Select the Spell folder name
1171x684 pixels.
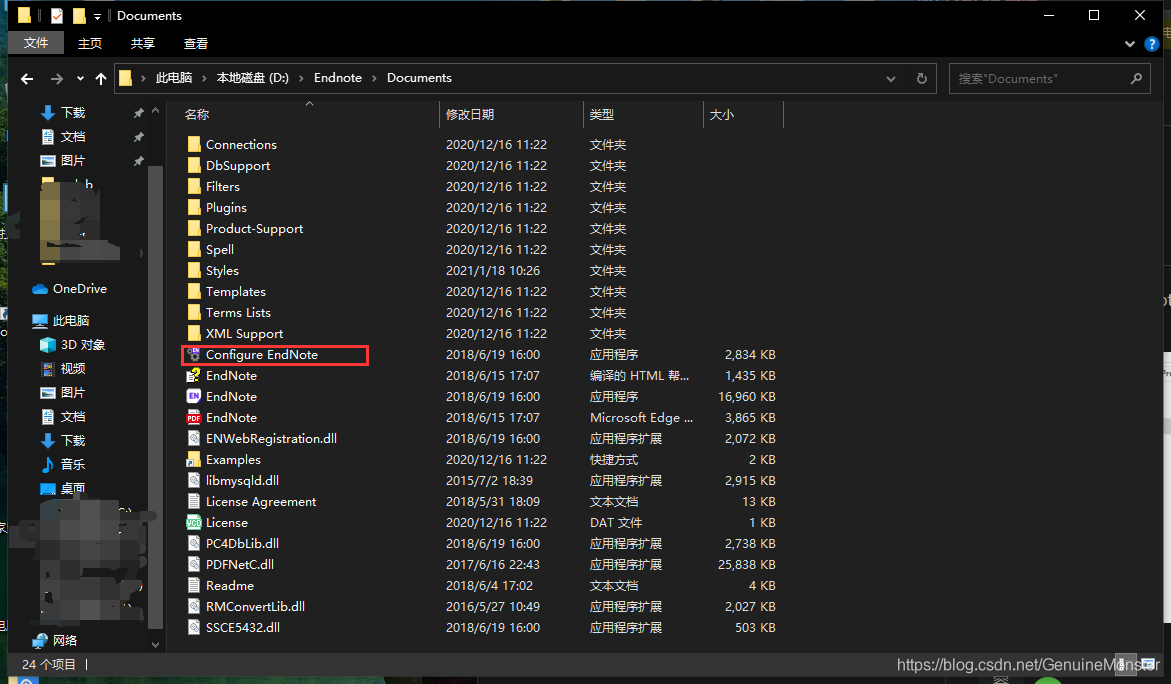tap(220, 249)
